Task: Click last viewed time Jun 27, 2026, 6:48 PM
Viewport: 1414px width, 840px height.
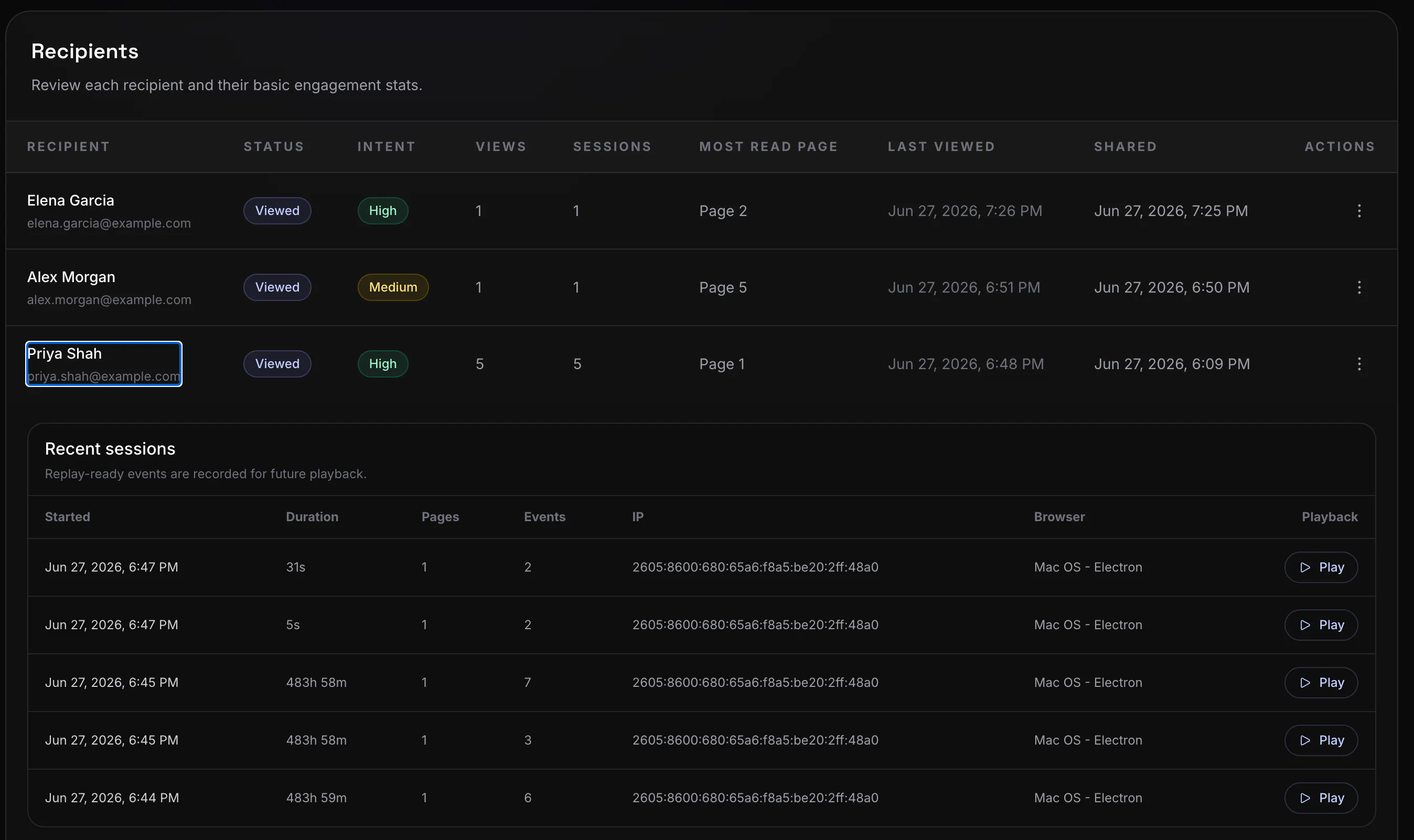Action: pos(966,363)
